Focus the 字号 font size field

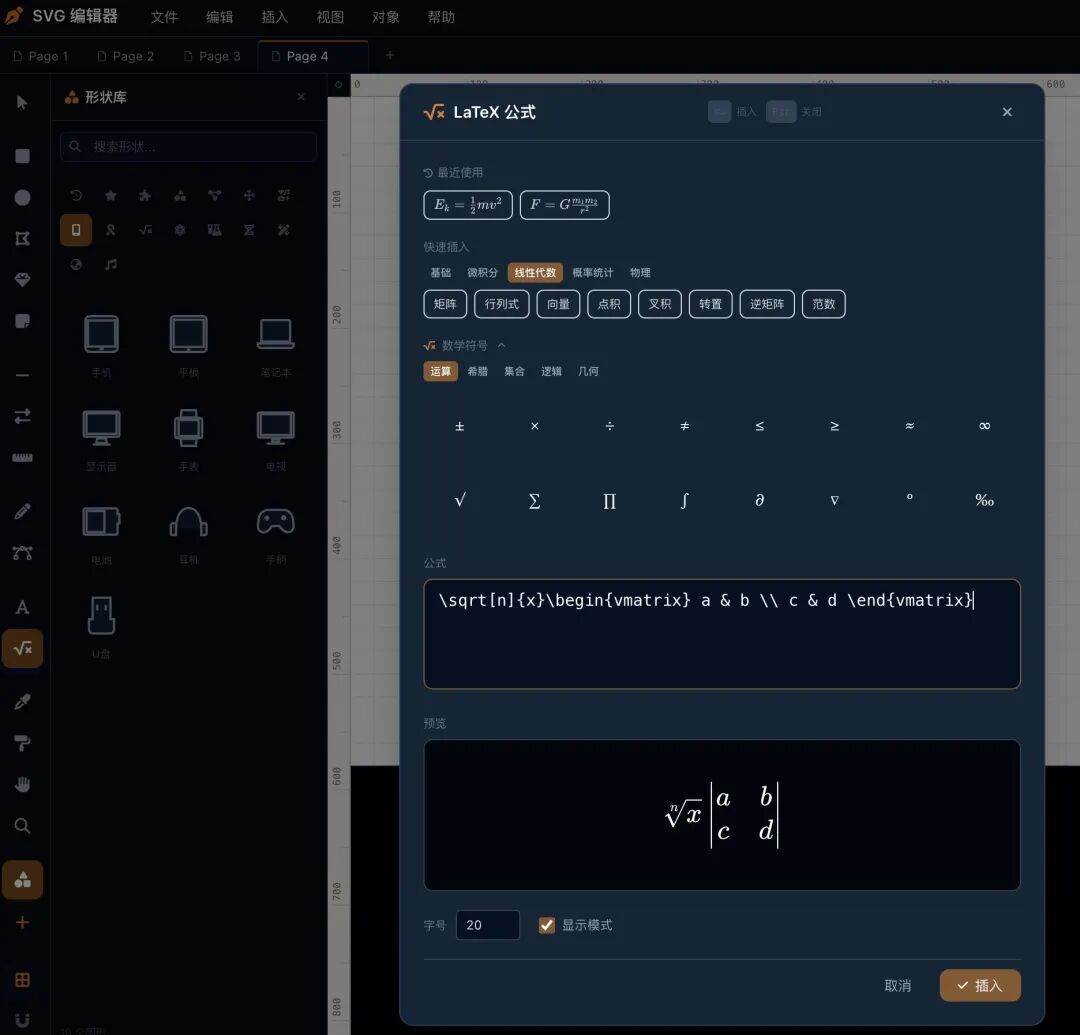(488, 925)
